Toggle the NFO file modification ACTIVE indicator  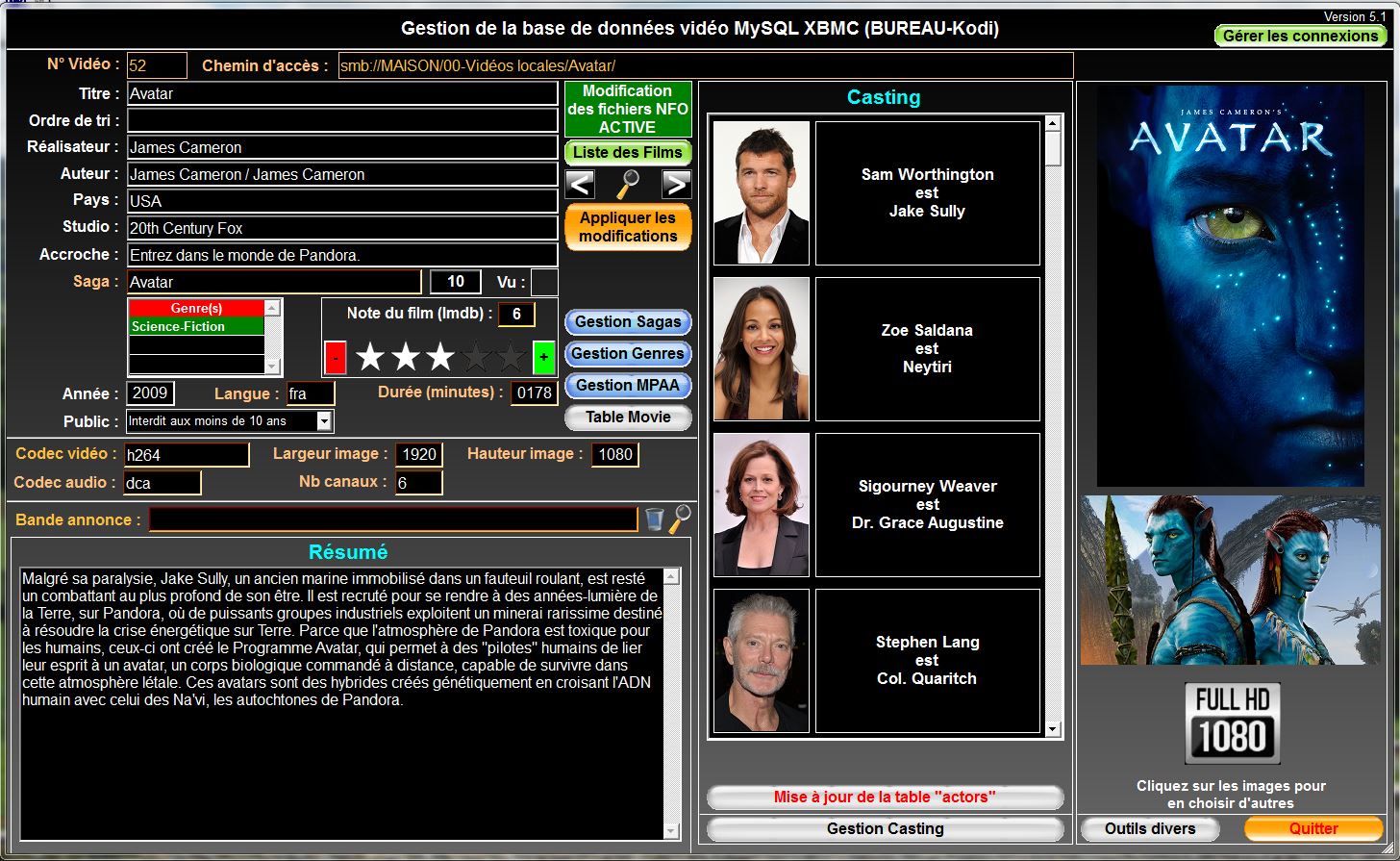[628, 109]
